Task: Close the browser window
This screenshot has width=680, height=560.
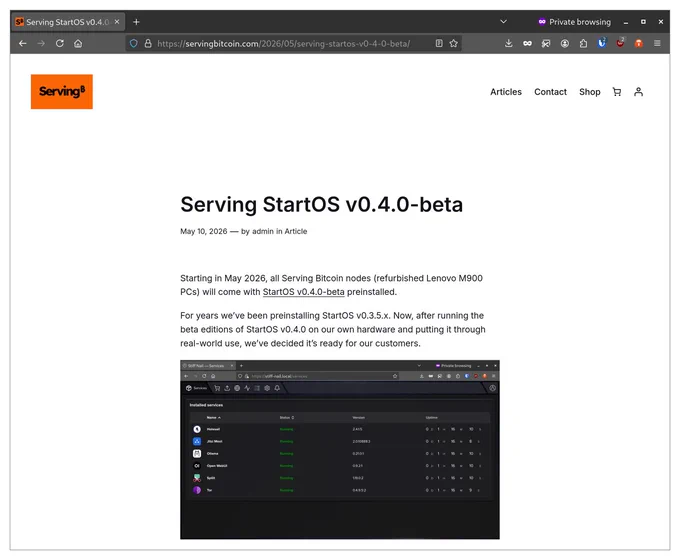Action: point(660,22)
